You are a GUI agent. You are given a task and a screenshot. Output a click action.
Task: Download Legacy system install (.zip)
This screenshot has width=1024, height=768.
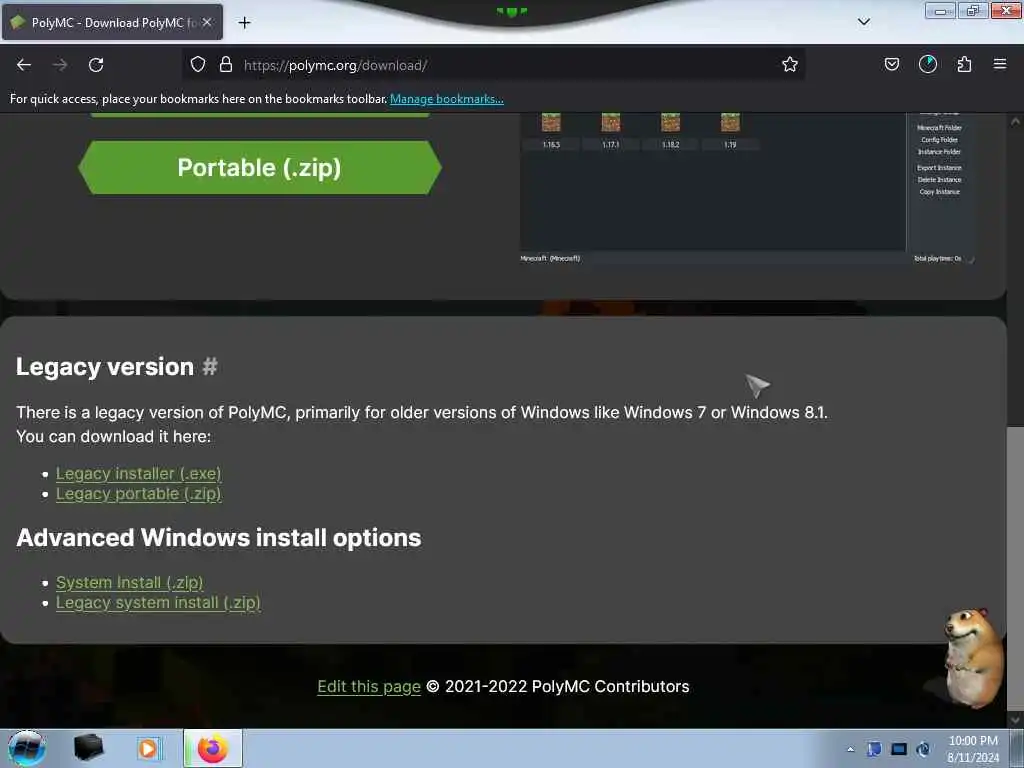pos(158,603)
